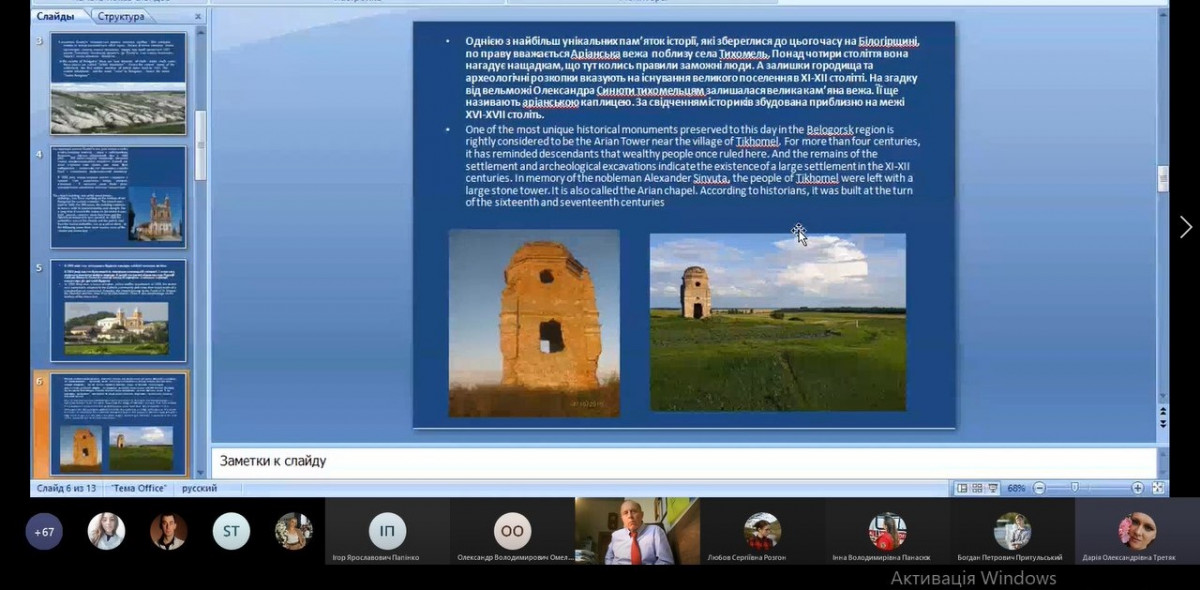The image size is (1200, 590).
Task: Open Slide Sorter view
Action: coord(977,488)
